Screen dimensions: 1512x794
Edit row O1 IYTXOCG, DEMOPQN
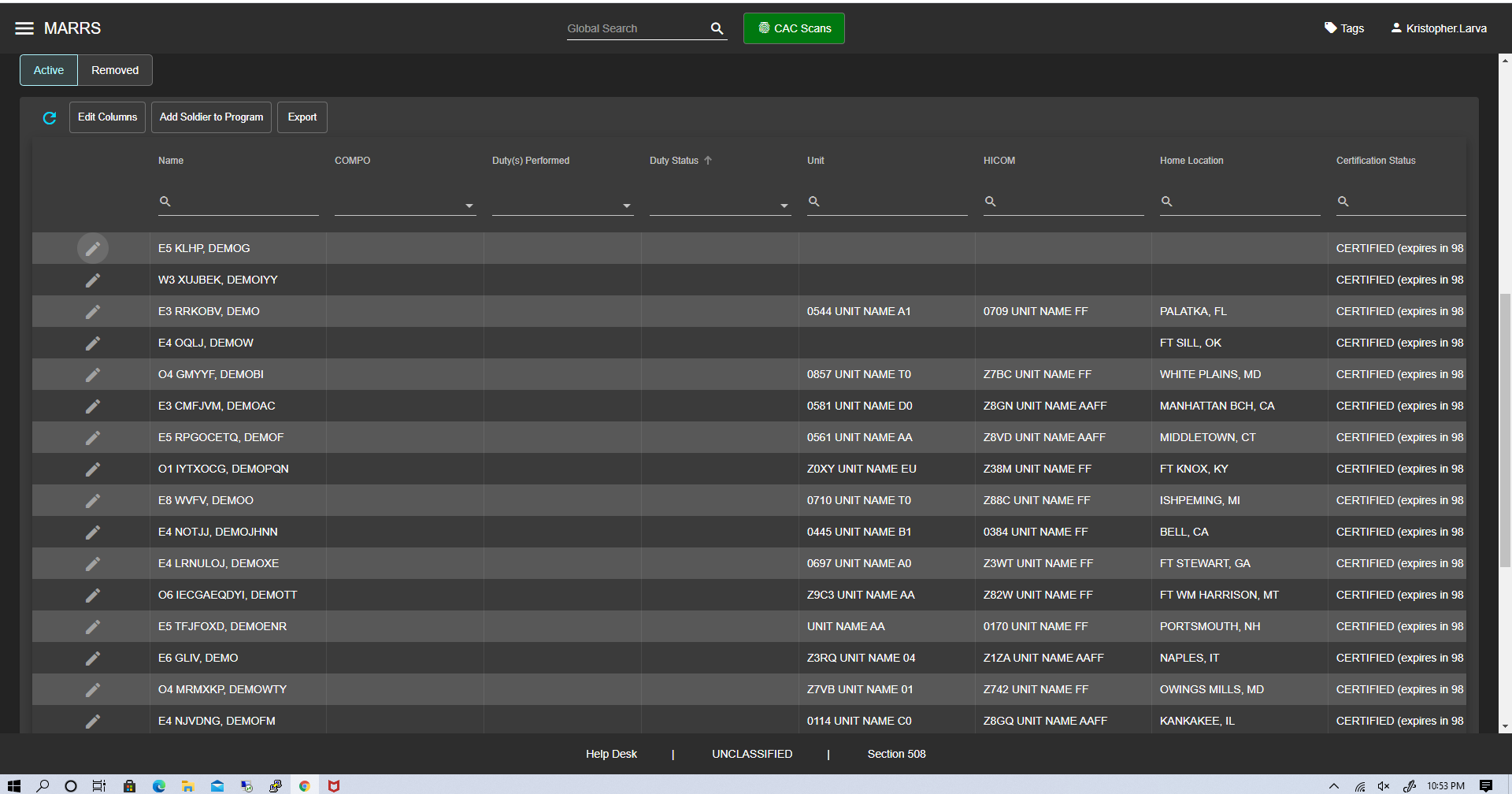(x=93, y=469)
